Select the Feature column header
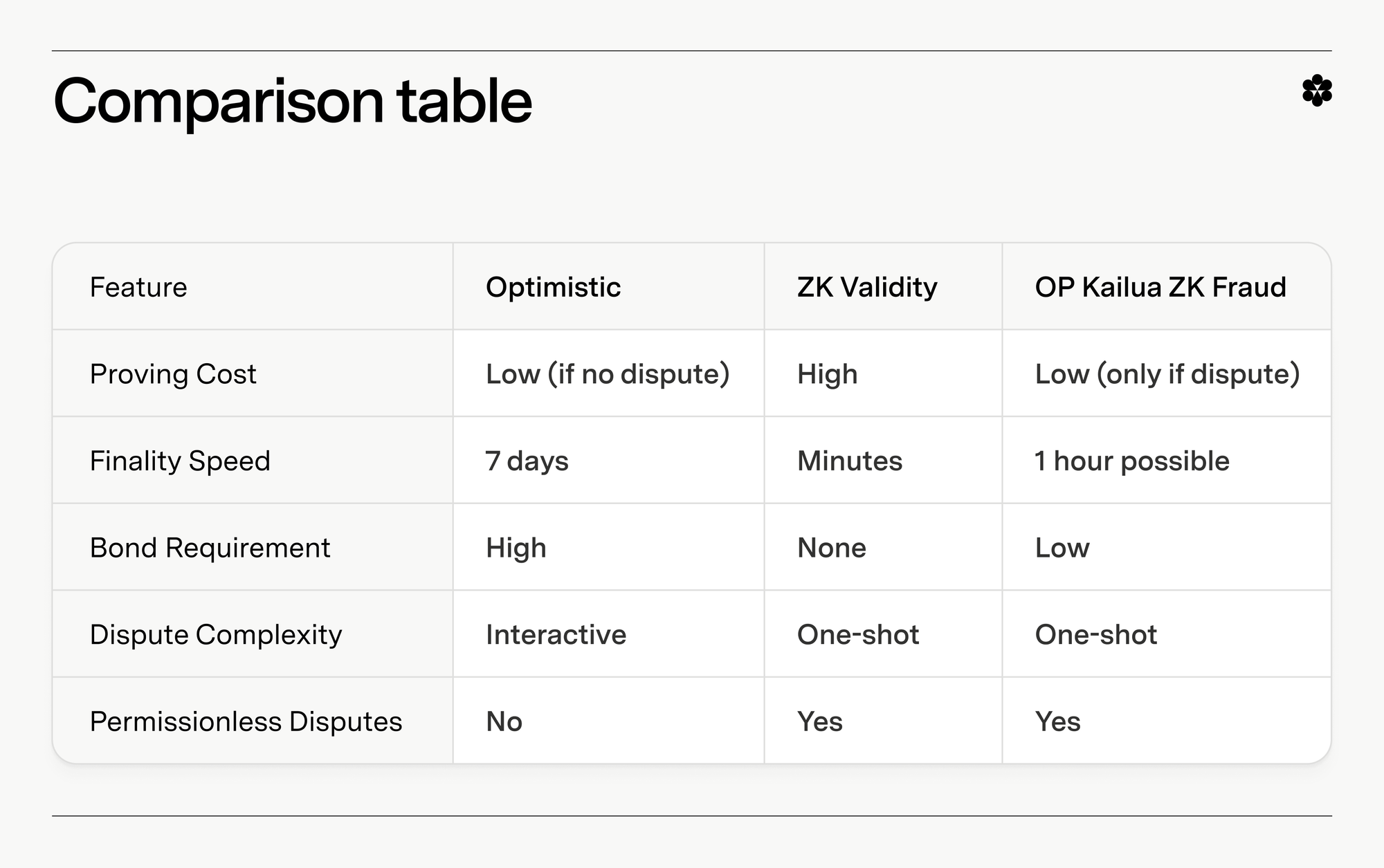The height and width of the screenshot is (868, 1384). click(x=138, y=287)
